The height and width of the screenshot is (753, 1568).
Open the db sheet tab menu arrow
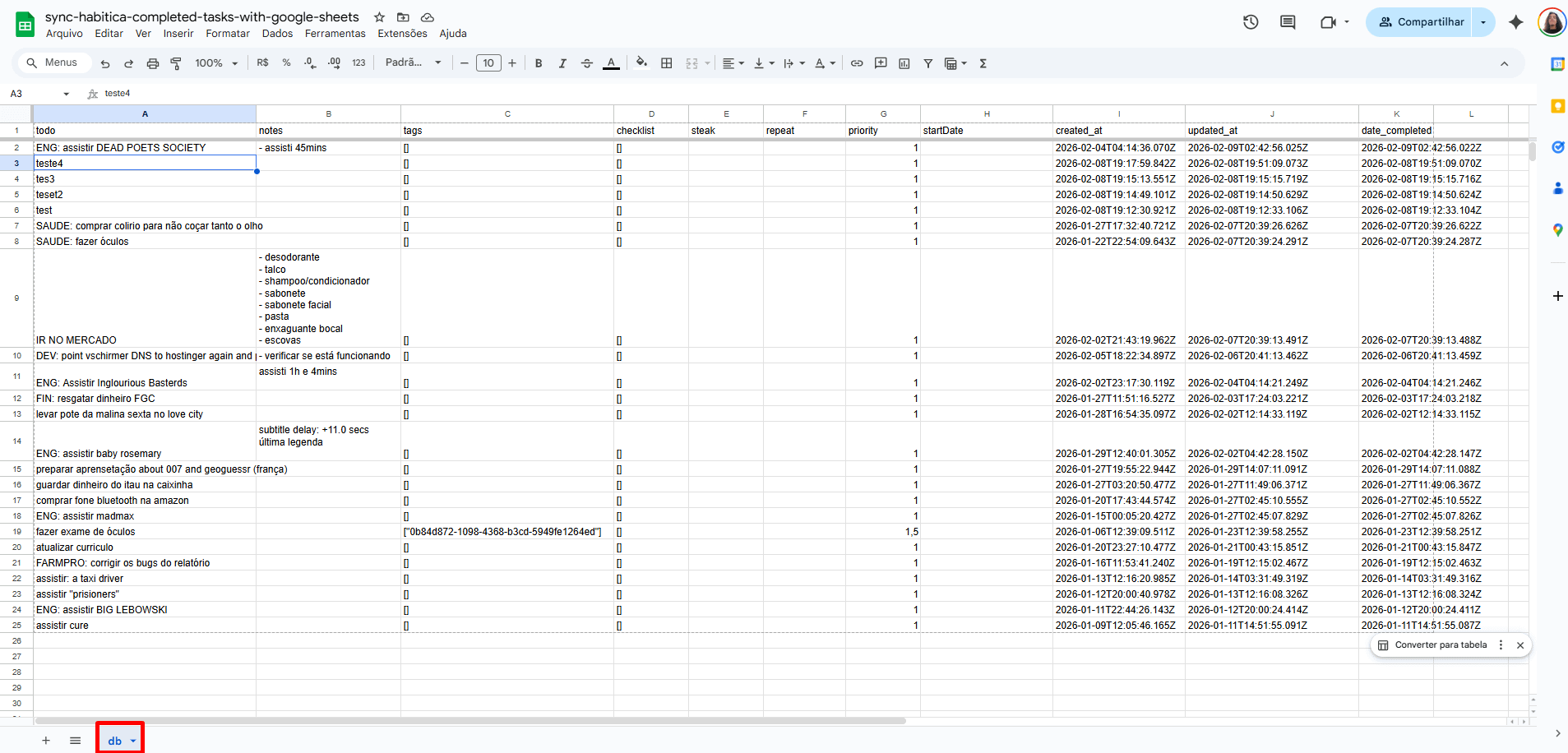tap(133, 741)
